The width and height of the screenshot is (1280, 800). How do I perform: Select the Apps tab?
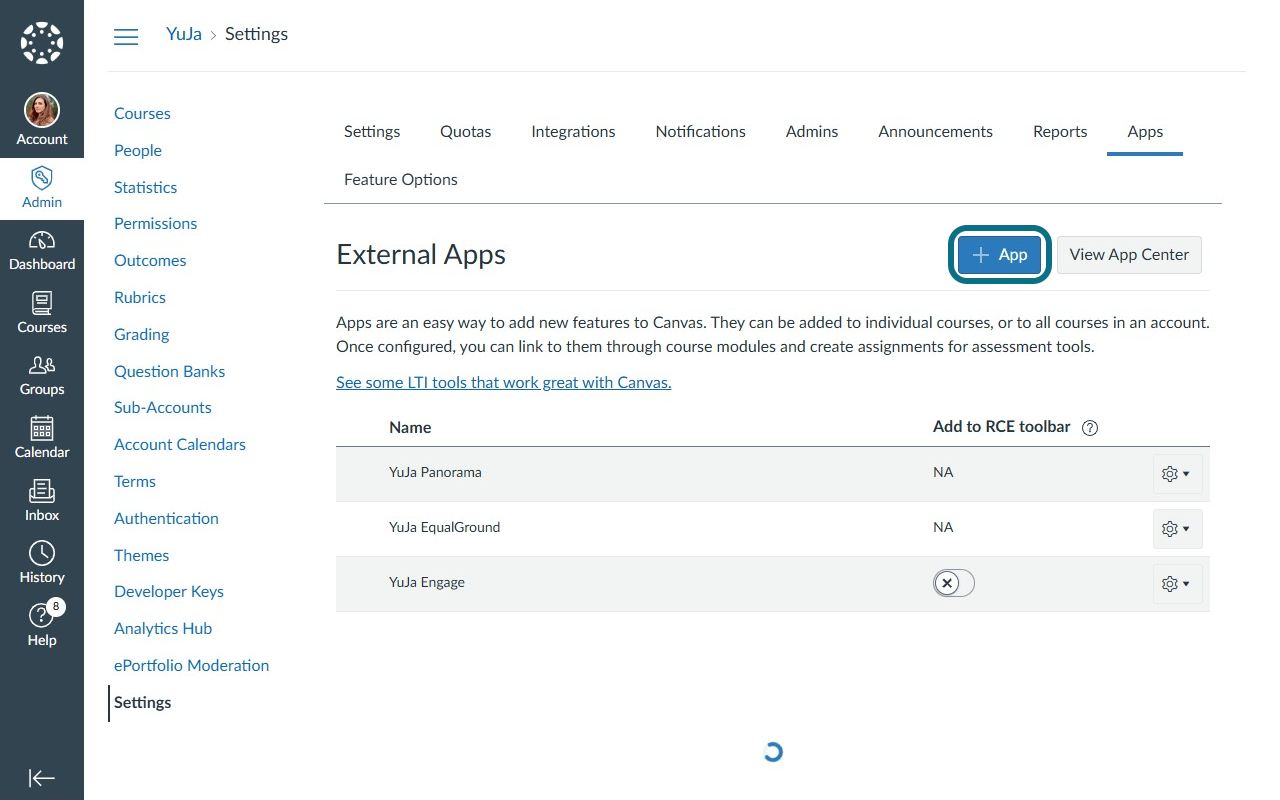pyautogui.click(x=1145, y=132)
